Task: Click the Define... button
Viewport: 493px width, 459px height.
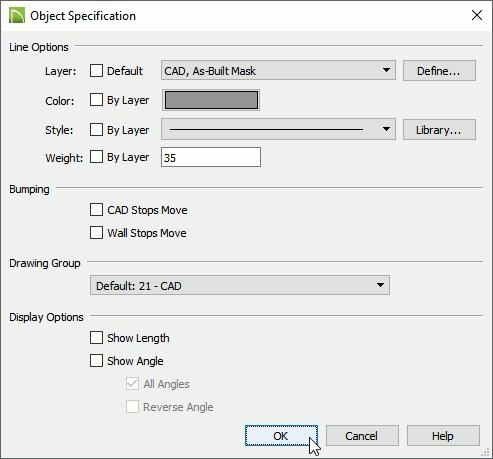Action: tap(439, 71)
